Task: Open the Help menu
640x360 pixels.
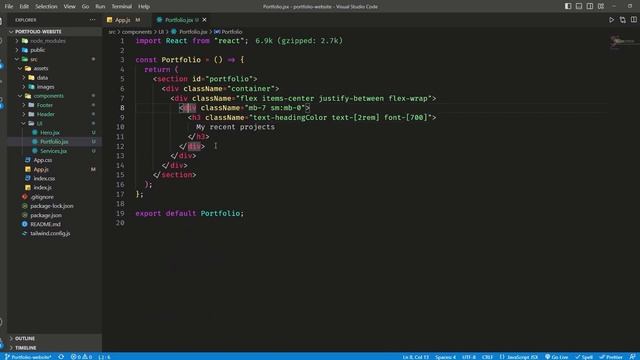Action: pyautogui.click(x=144, y=6)
